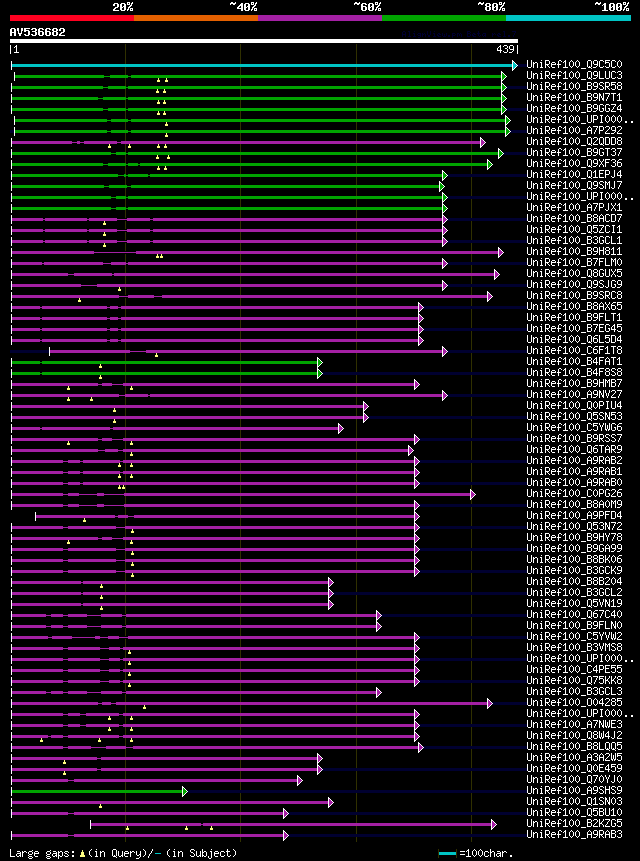Select the UniRef100_Q5ZCI1 label
Viewport: 640px width, 861px height.
[x=574, y=230]
